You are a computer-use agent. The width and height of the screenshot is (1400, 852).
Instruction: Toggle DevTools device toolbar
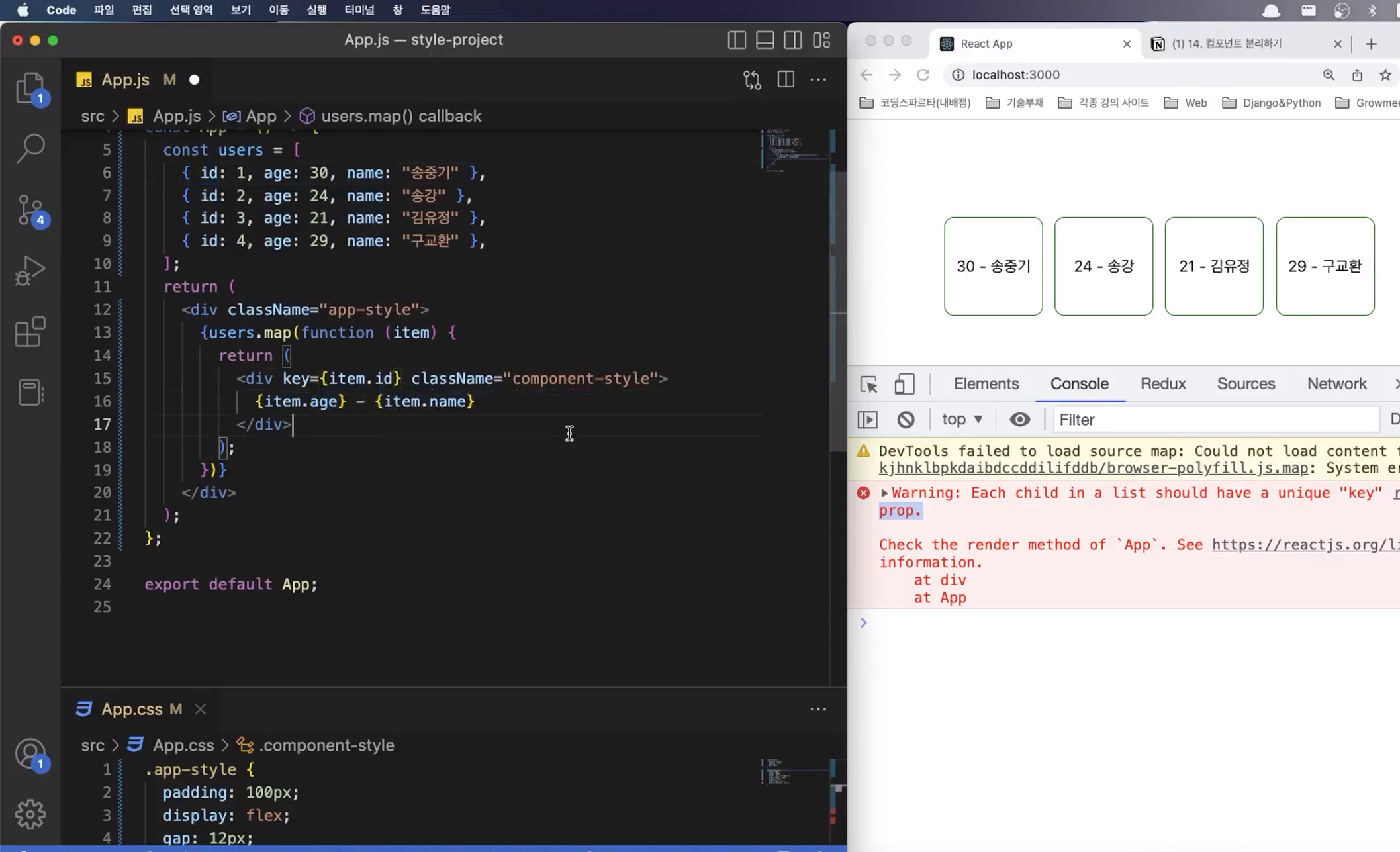click(904, 384)
